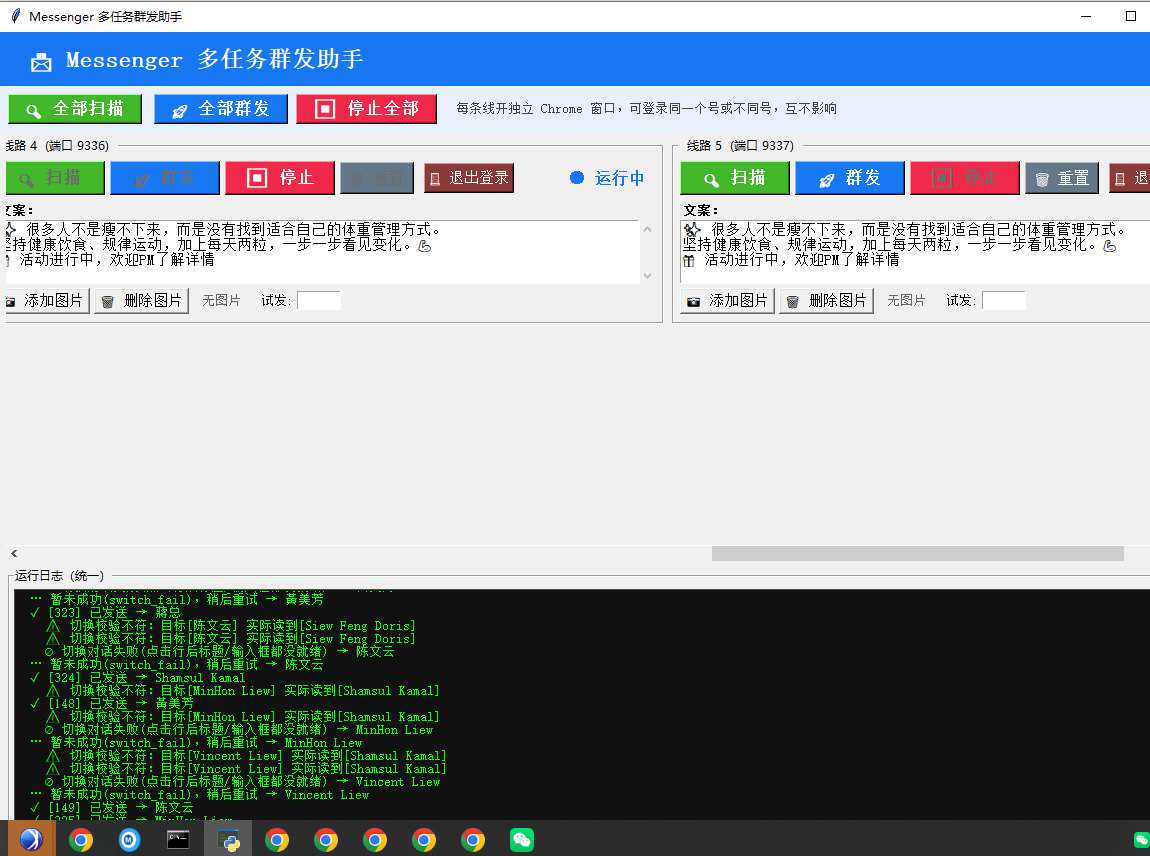Click log line [323] 已发送 → 蒋总
Image resolution: width=1150 pixels, height=856 pixels.
tap(106, 612)
